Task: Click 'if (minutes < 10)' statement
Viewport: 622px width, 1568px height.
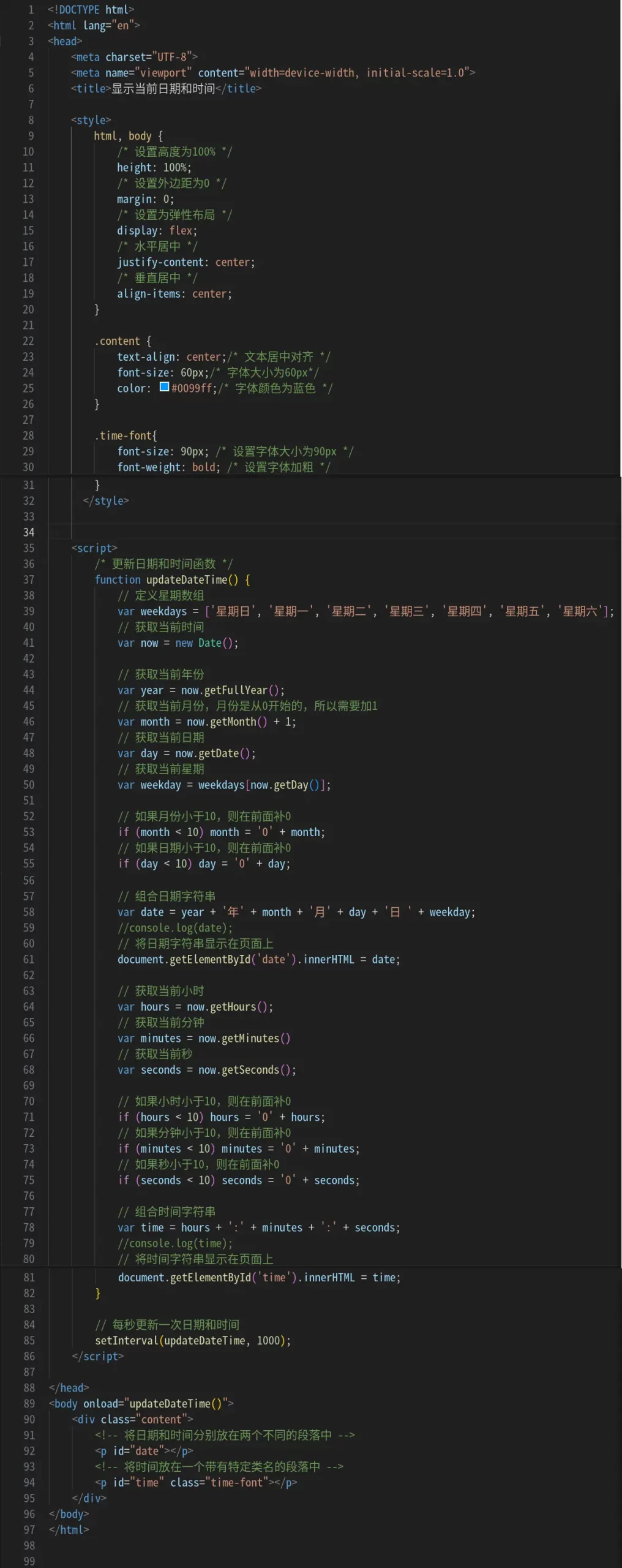Action: point(239,1149)
